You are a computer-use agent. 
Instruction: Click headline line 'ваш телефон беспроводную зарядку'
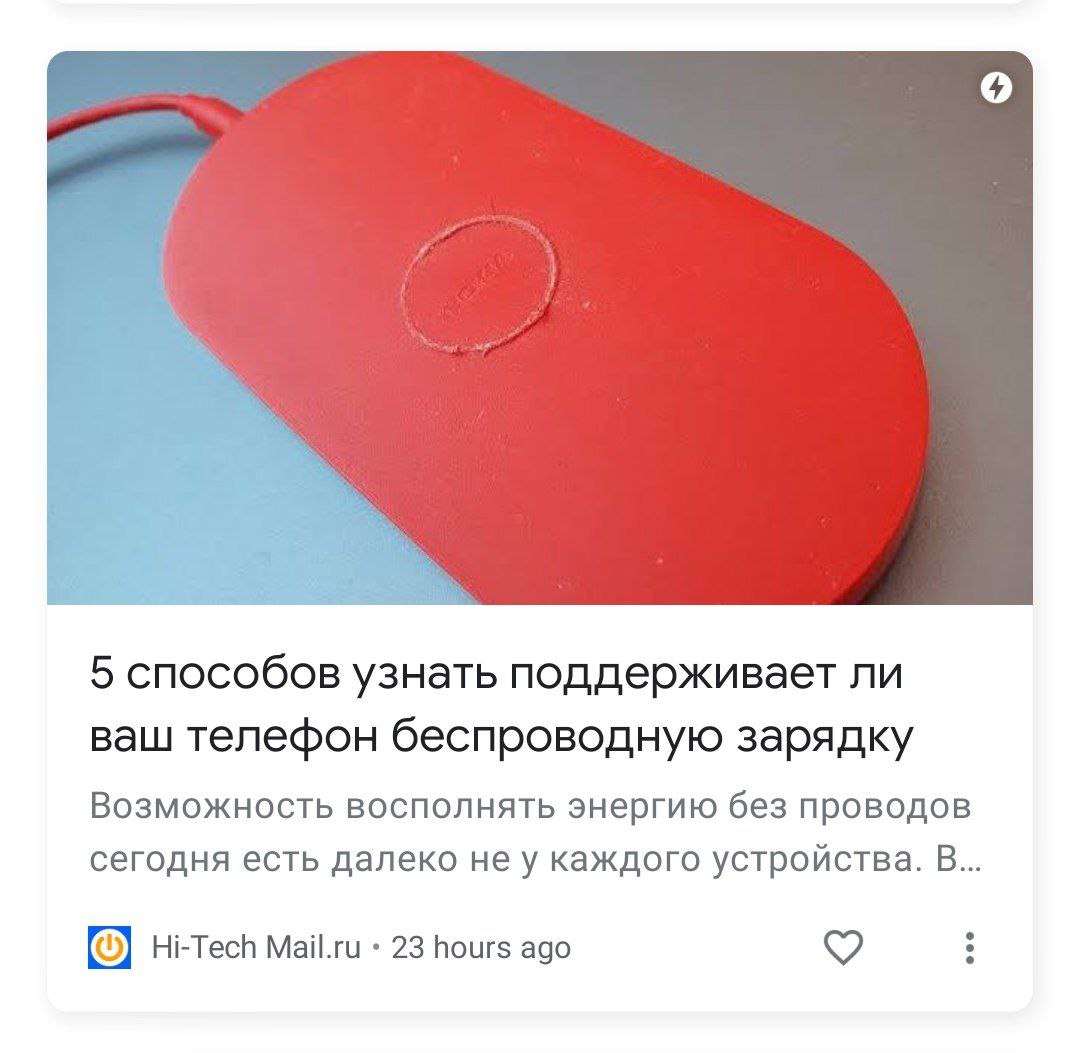(x=501, y=736)
